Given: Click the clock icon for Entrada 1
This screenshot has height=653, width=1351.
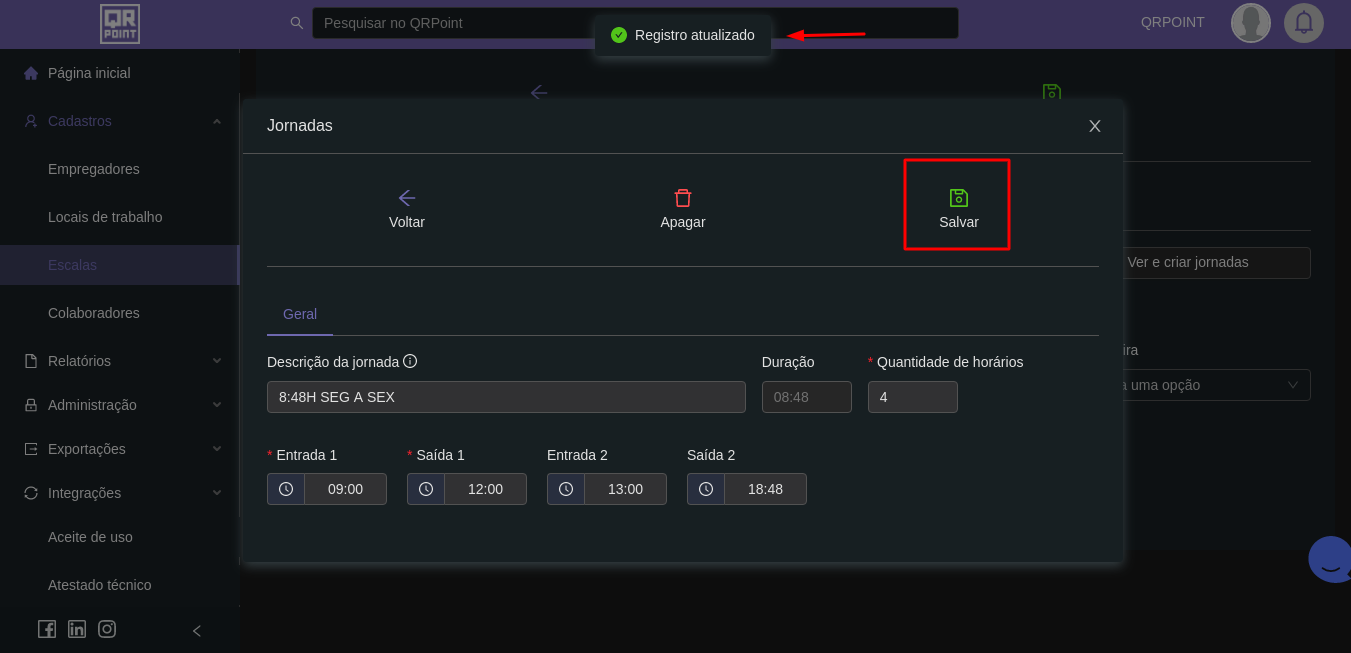Looking at the screenshot, I should coord(286,489).
